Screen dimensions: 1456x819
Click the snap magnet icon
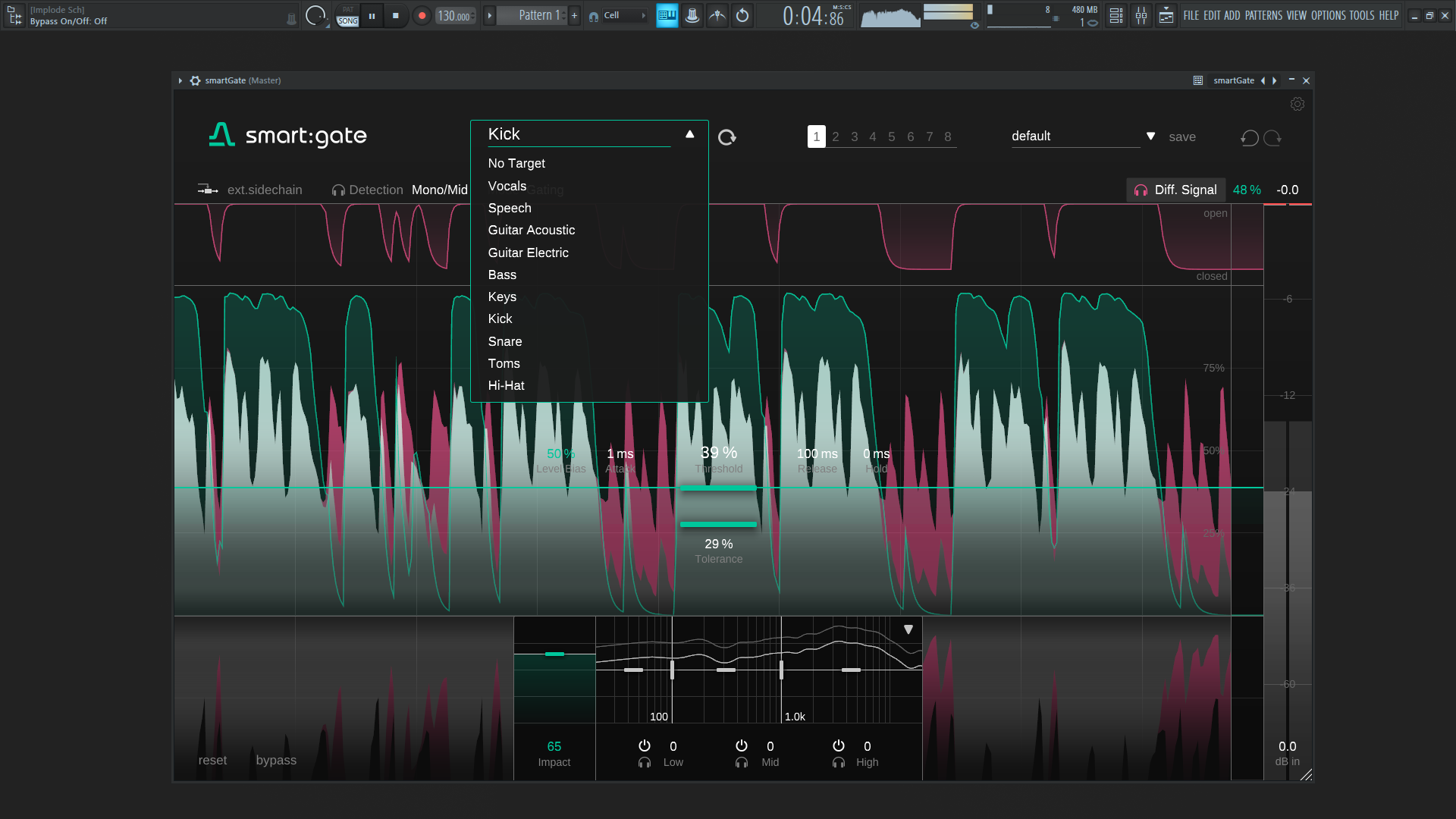[593, 16]
